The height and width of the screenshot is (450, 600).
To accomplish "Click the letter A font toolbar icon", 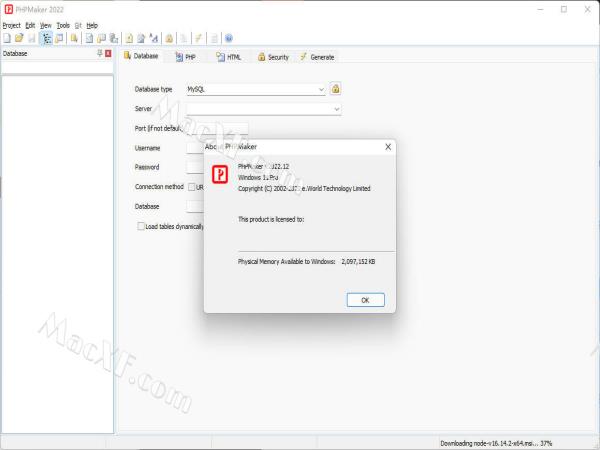I will tap(154, 38).
